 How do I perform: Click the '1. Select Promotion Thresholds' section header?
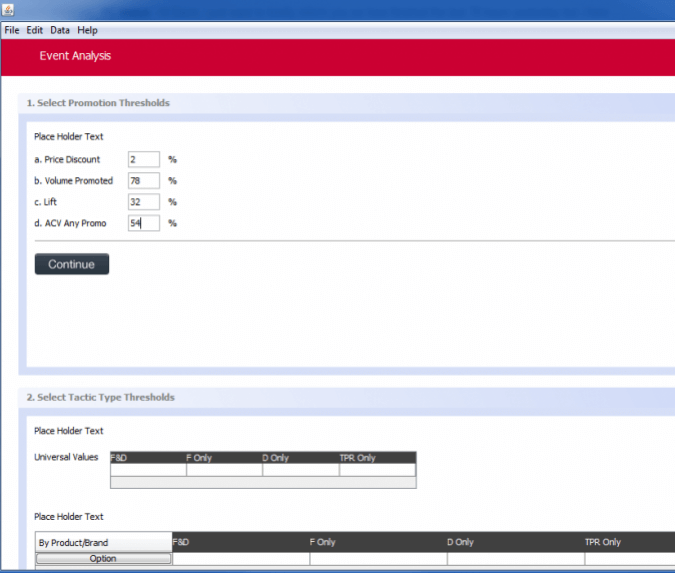[98, 103]
